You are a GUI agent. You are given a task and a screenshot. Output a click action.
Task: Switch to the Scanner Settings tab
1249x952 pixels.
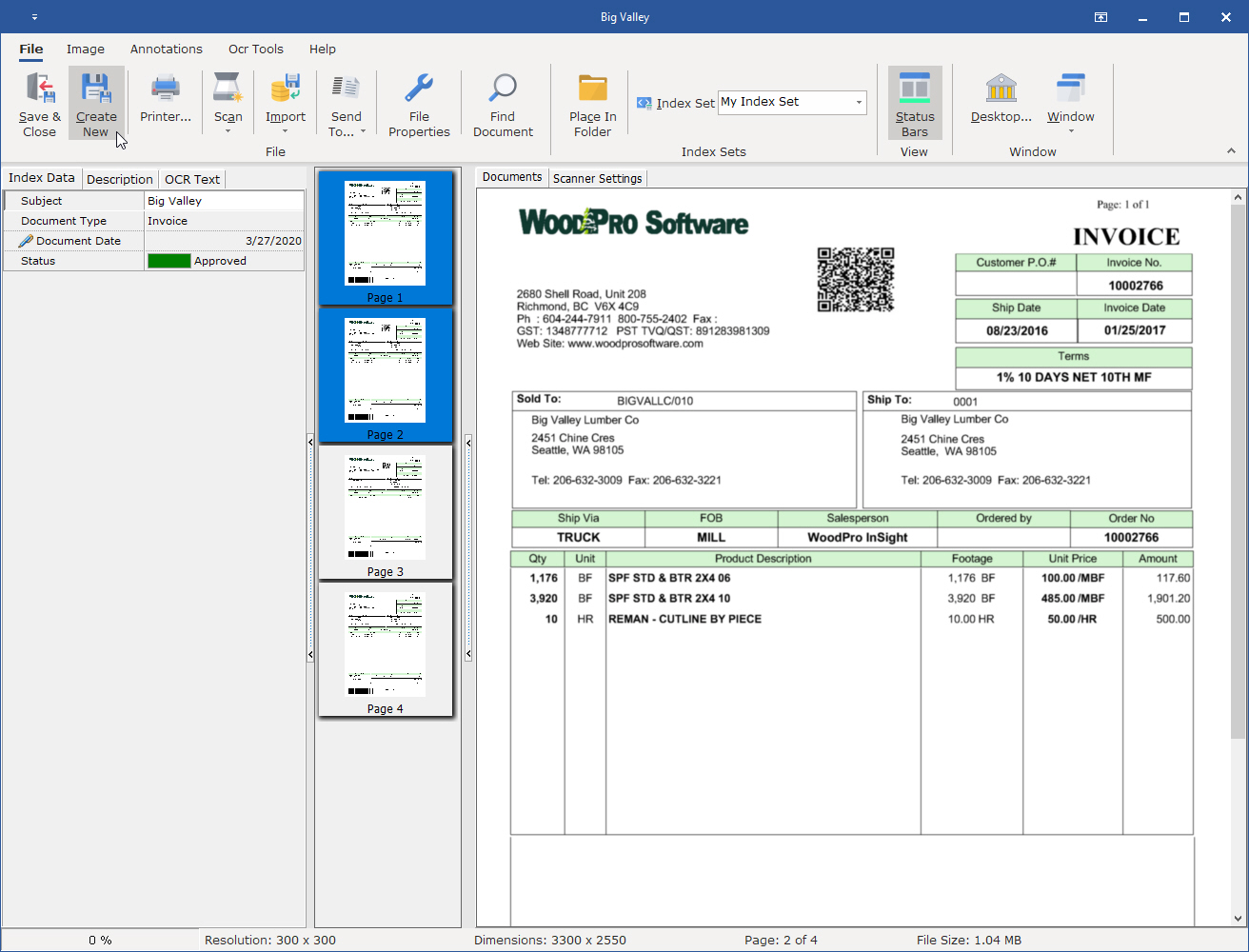tap(598, 178)
